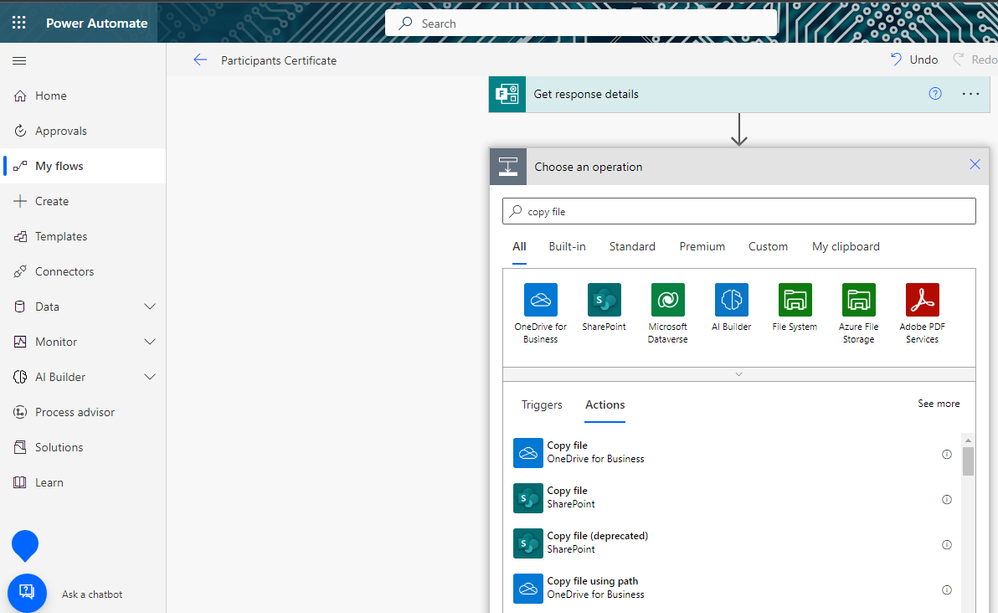Select the Actions tab

point(605,405)
